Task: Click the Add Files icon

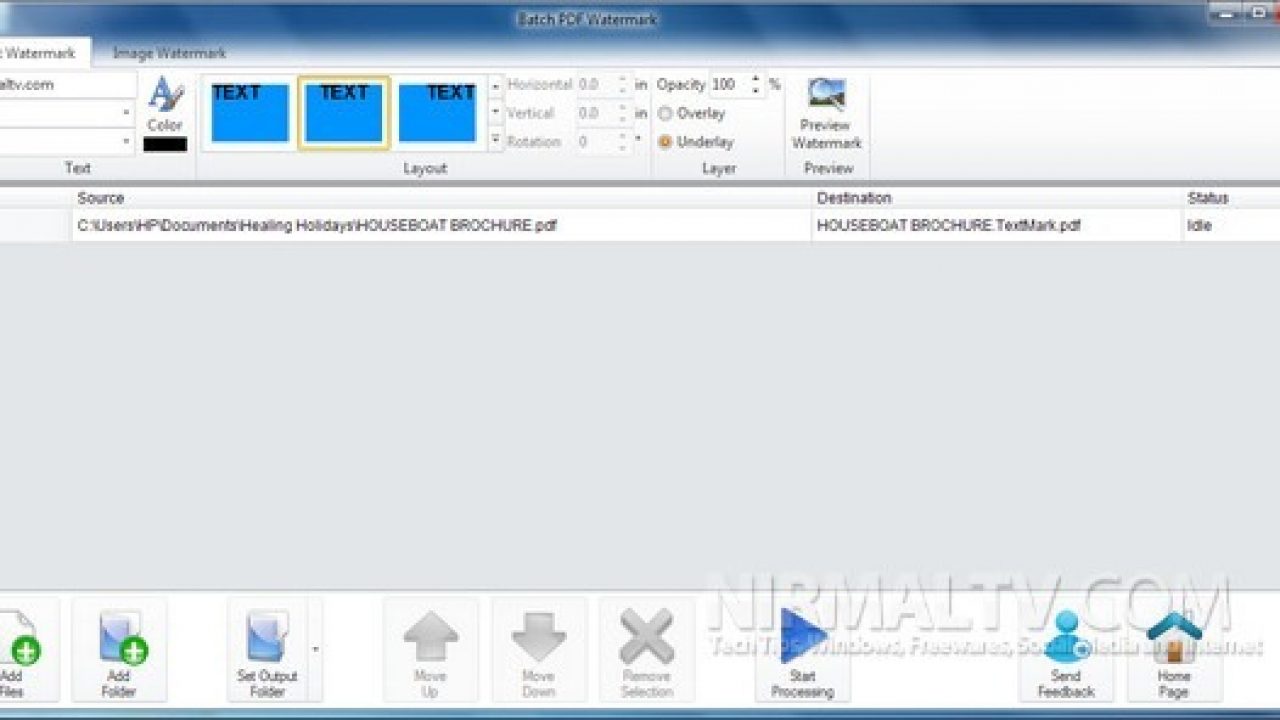Action: pos(18,638)
